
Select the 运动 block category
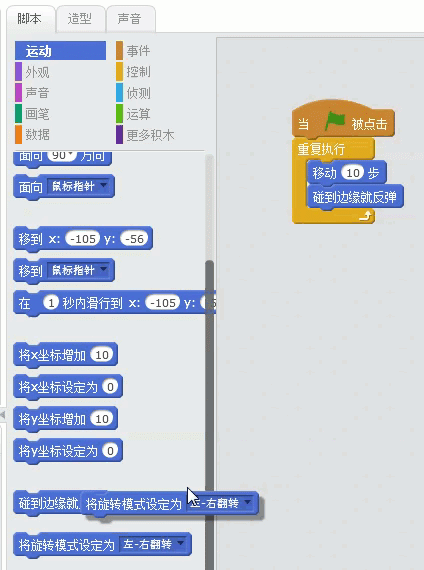tap(60, 51)
